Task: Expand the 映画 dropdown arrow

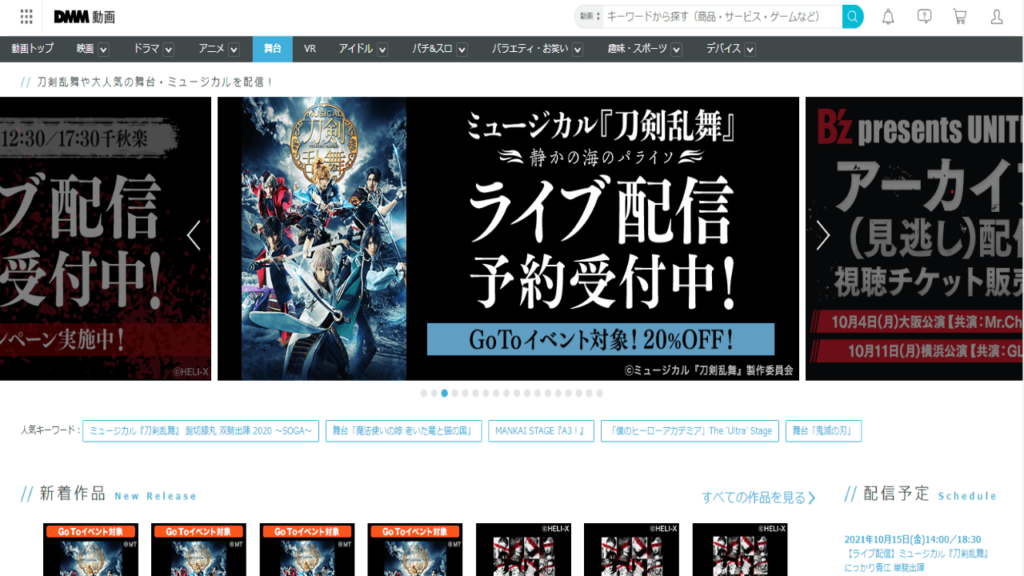Action: point(103,50)
